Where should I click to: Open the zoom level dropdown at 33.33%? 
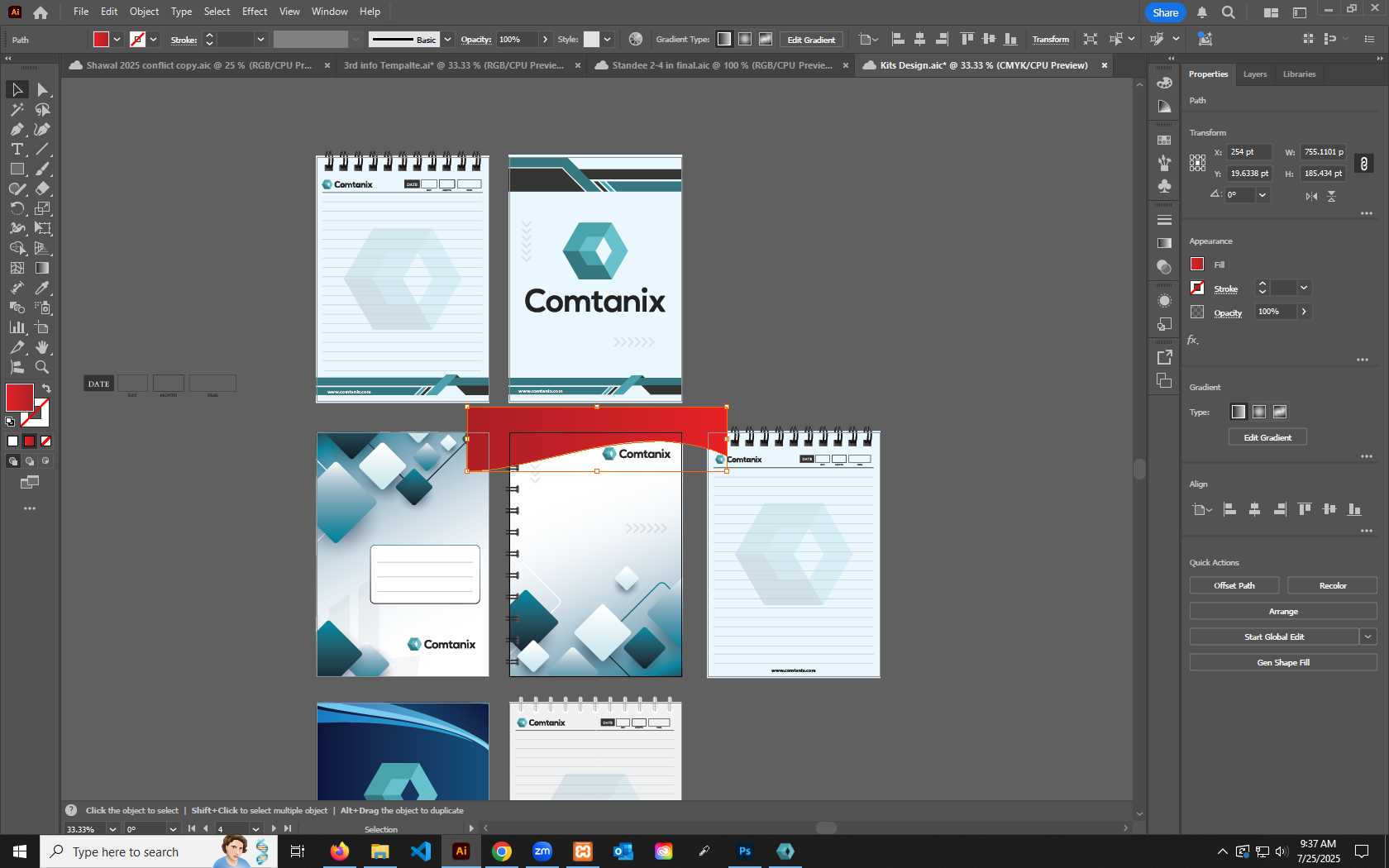pos(112,829)
